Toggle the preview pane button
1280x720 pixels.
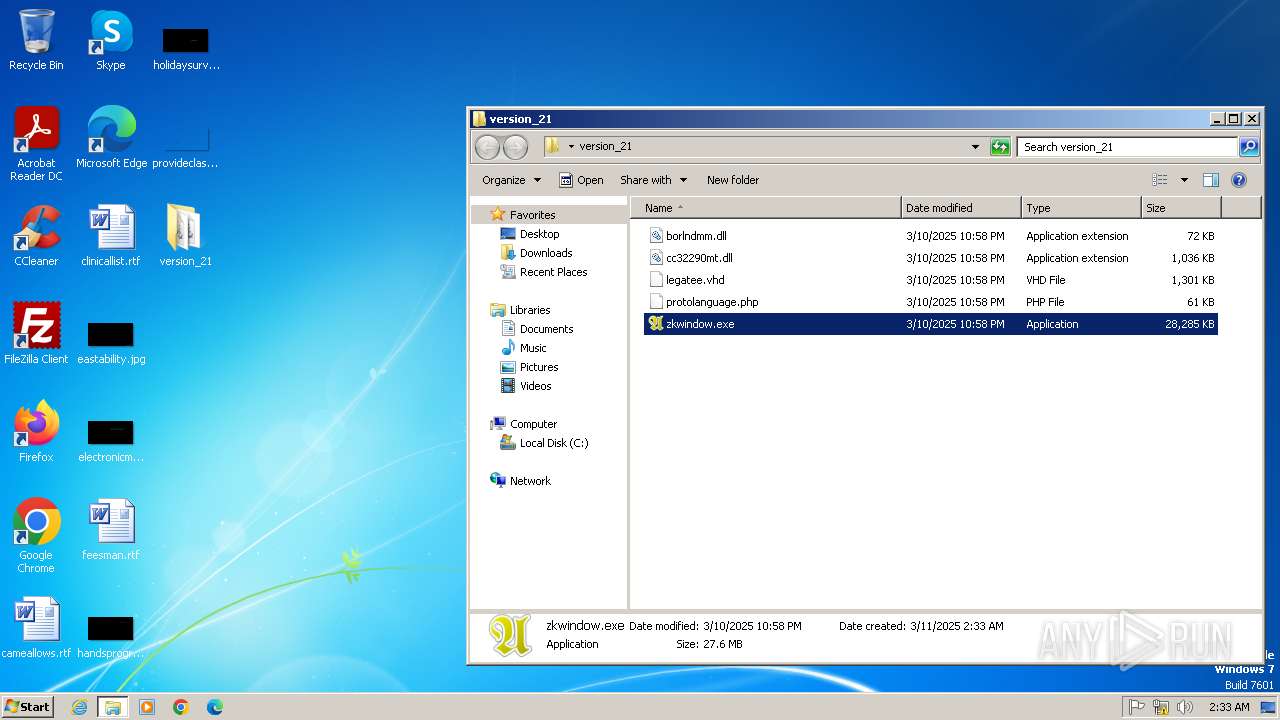pos(1210,180)
